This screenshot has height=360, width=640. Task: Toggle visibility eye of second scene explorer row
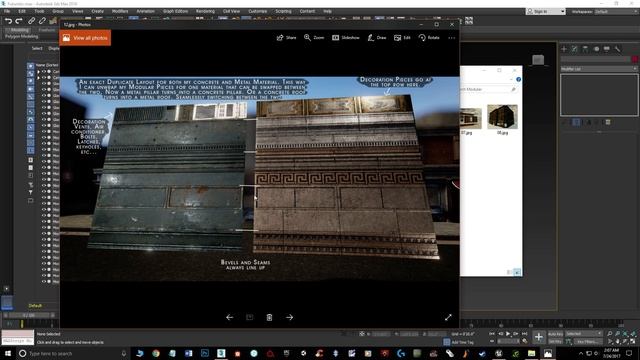44,78
